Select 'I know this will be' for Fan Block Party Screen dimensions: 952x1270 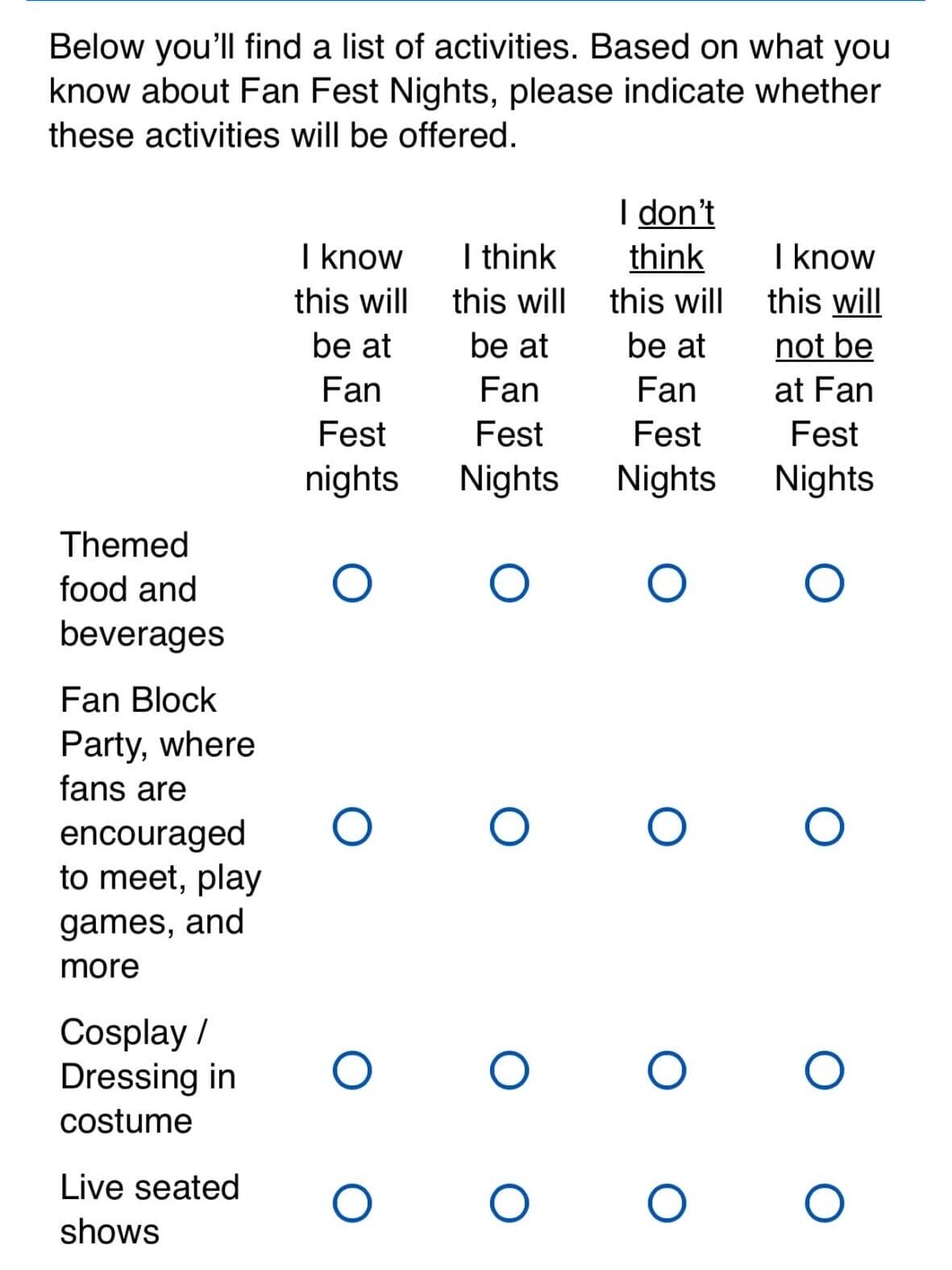[x=351, y=827]
